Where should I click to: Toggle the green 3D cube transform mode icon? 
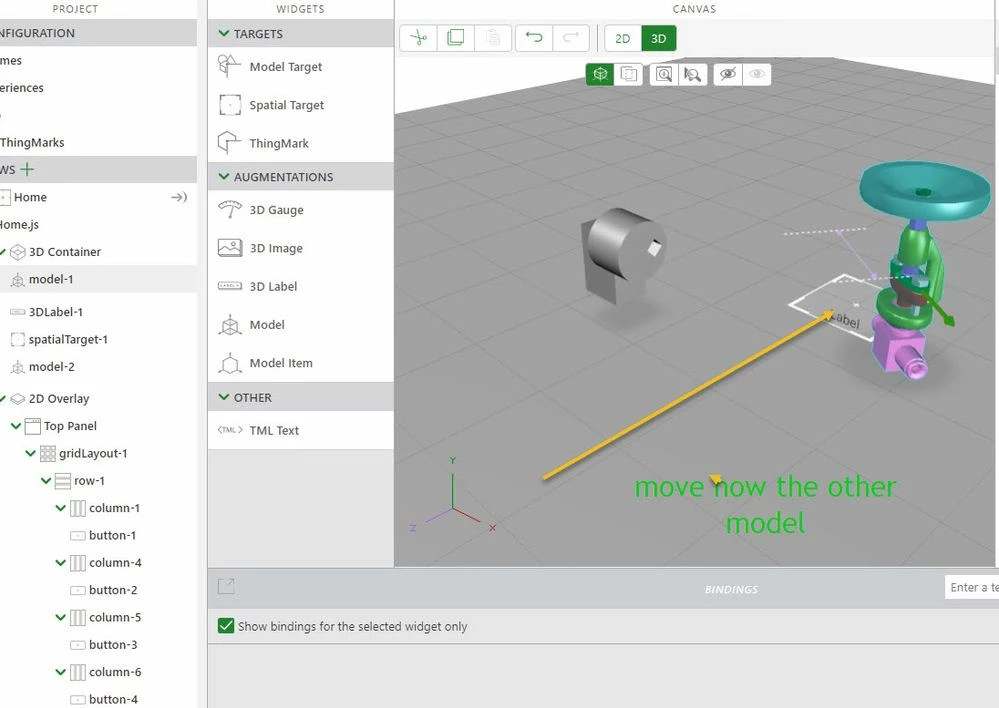[600, 75]
